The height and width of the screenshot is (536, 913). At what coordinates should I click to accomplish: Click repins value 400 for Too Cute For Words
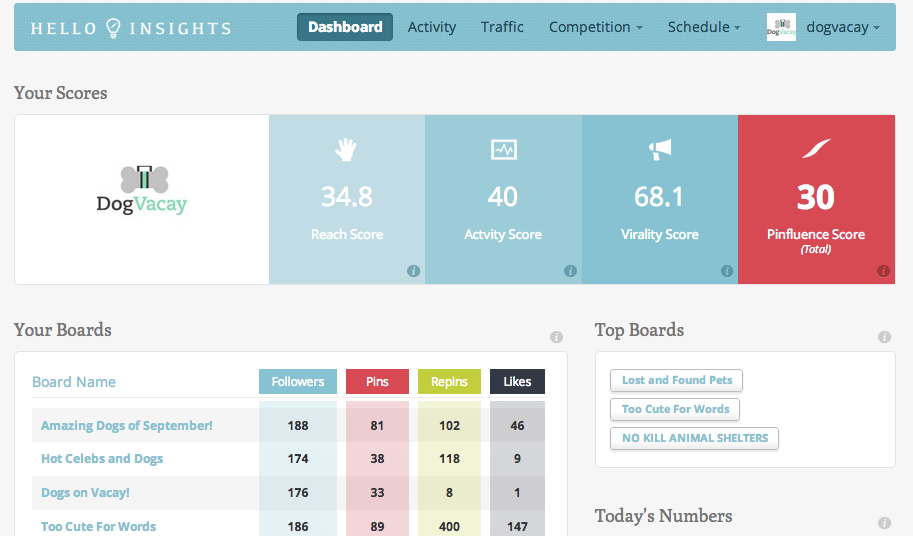(449, 526)
